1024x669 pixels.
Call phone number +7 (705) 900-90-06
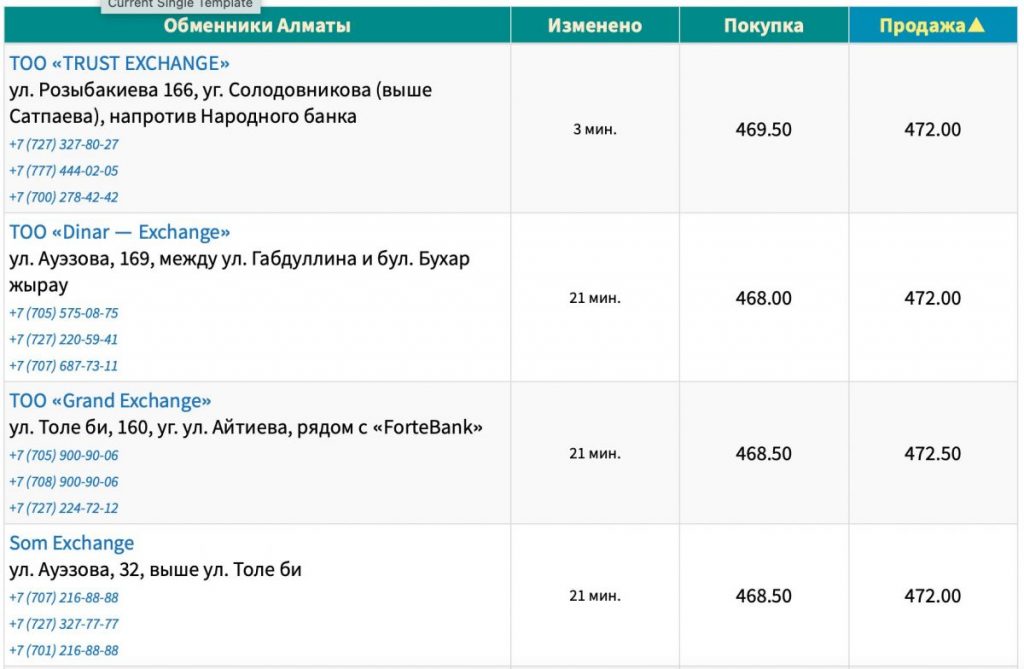(64, 455)
